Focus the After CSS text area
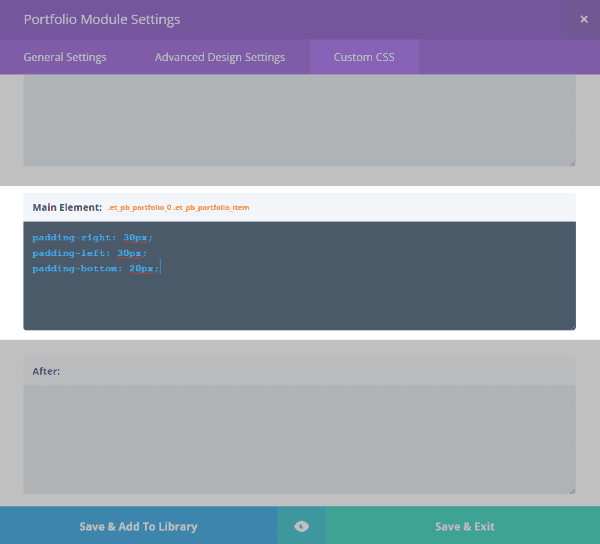This screenshot has width=600, height=544. pyautogui.click(x=299, y=438)
